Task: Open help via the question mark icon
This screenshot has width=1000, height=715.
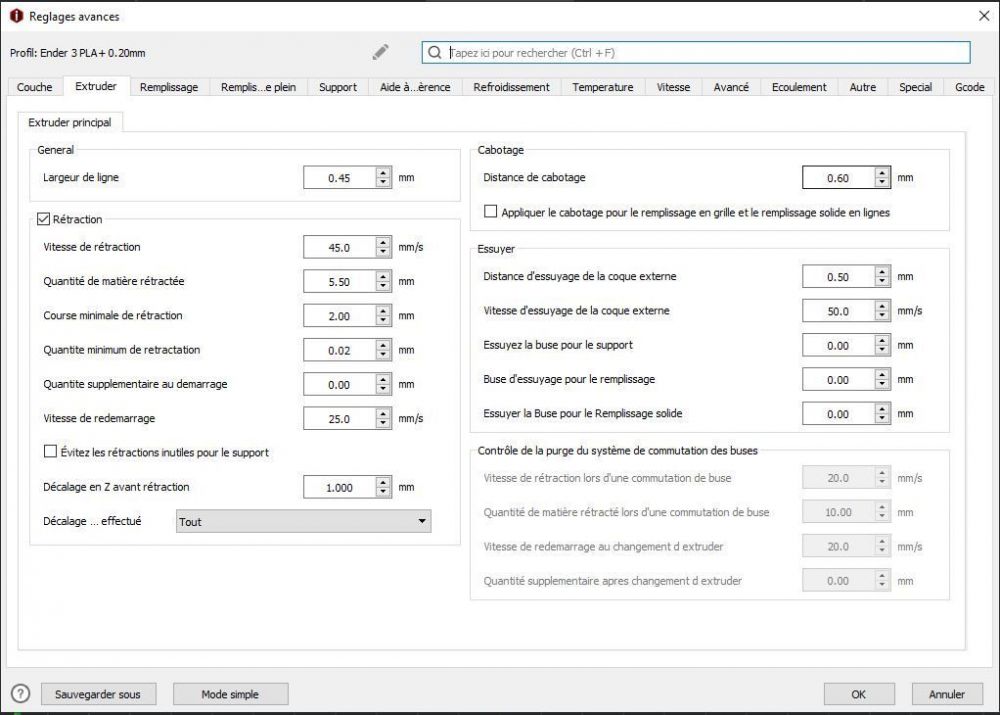Action: point(20,693)
